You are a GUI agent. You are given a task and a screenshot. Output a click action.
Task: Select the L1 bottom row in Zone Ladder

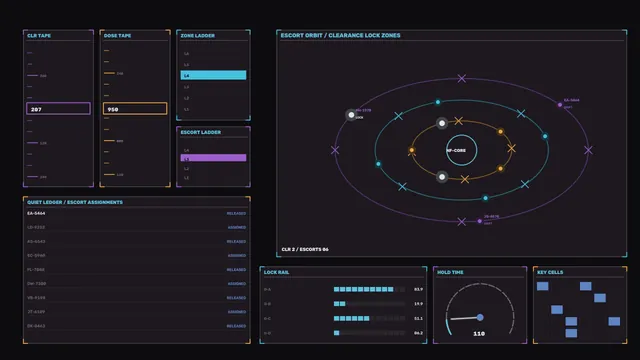coord(213,109)
